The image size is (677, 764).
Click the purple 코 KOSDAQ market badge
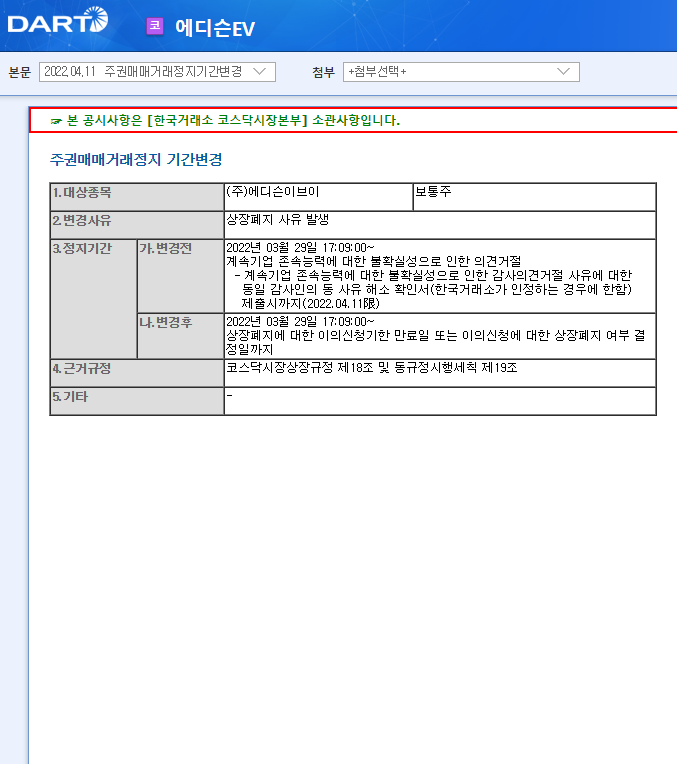click(x=155, y=26)
